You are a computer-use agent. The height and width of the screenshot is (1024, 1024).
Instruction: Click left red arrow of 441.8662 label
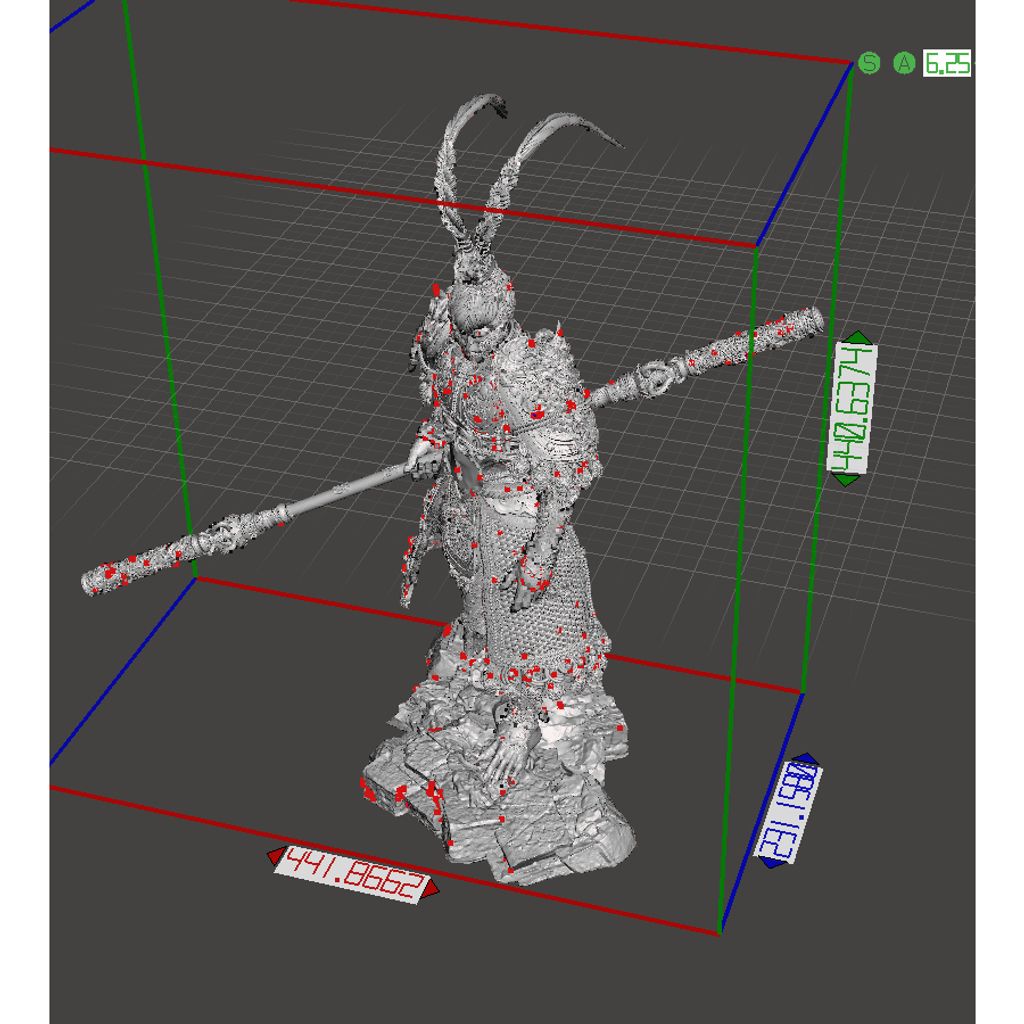pos(276,855)
